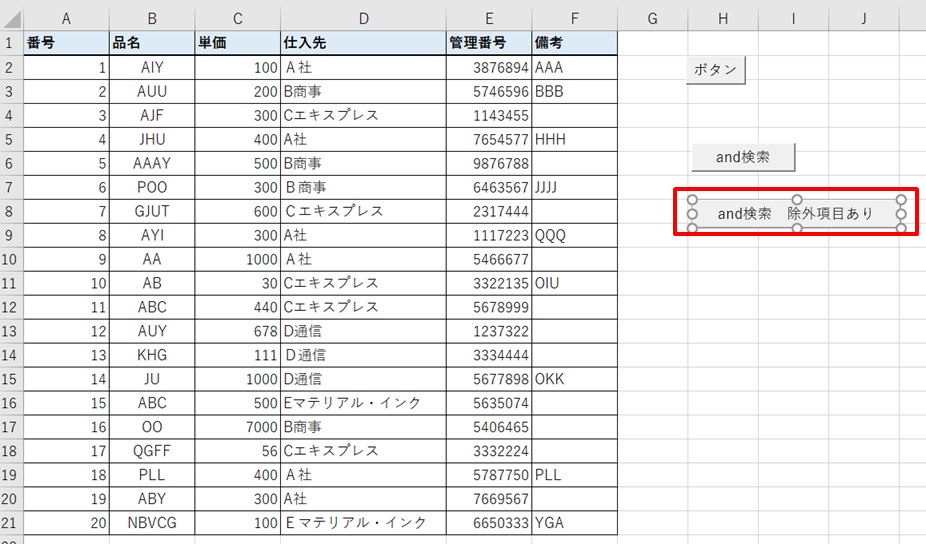Screen dimensions: 926x544
Task: Select column H header
Action: (723, 19)
